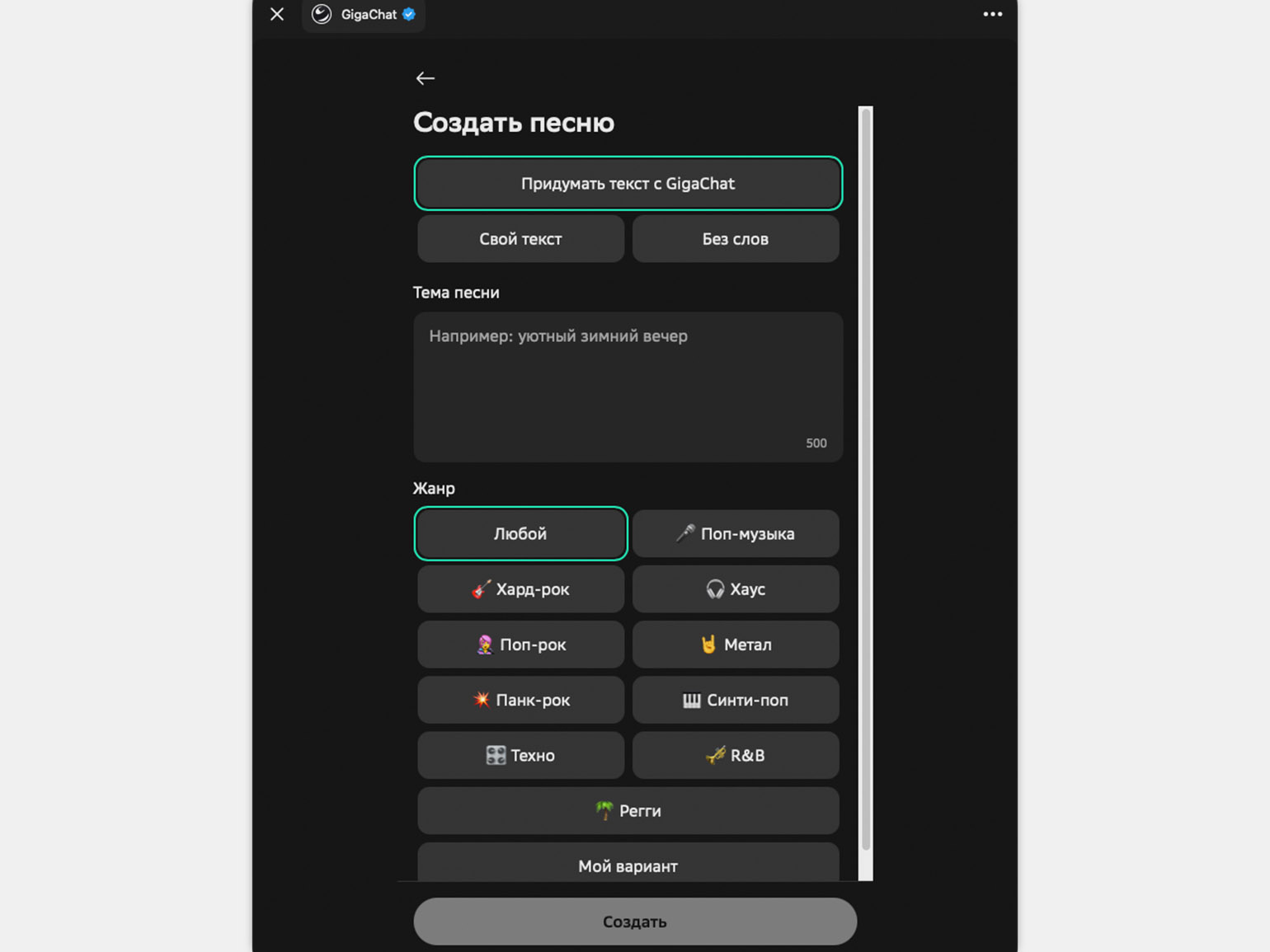
Task: Select Хаус genre with headphones icon
Action: tap(735, 589)
